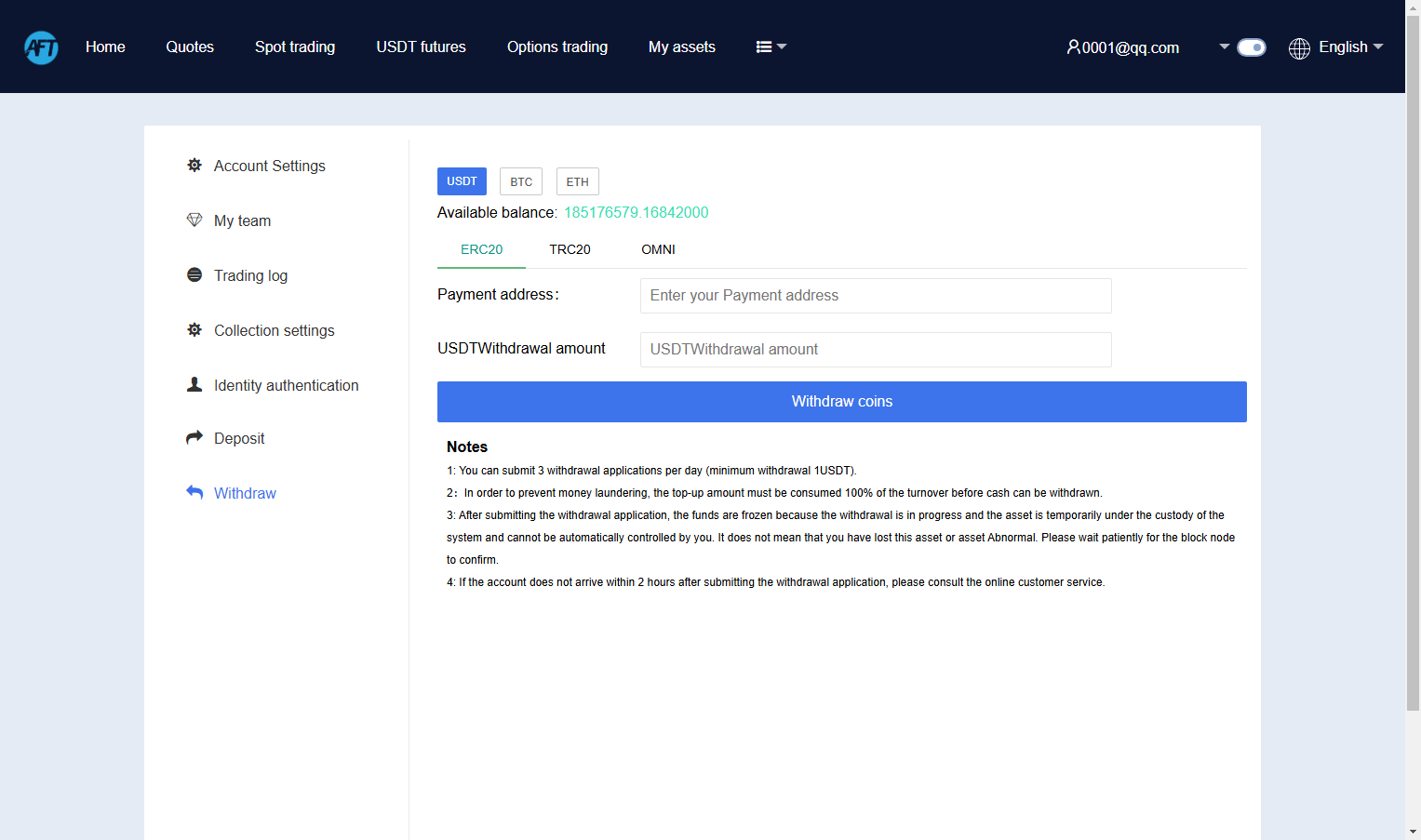Click note 2 about money laundering
Viewport: 1421px width, 840px height.
point(774,493)
